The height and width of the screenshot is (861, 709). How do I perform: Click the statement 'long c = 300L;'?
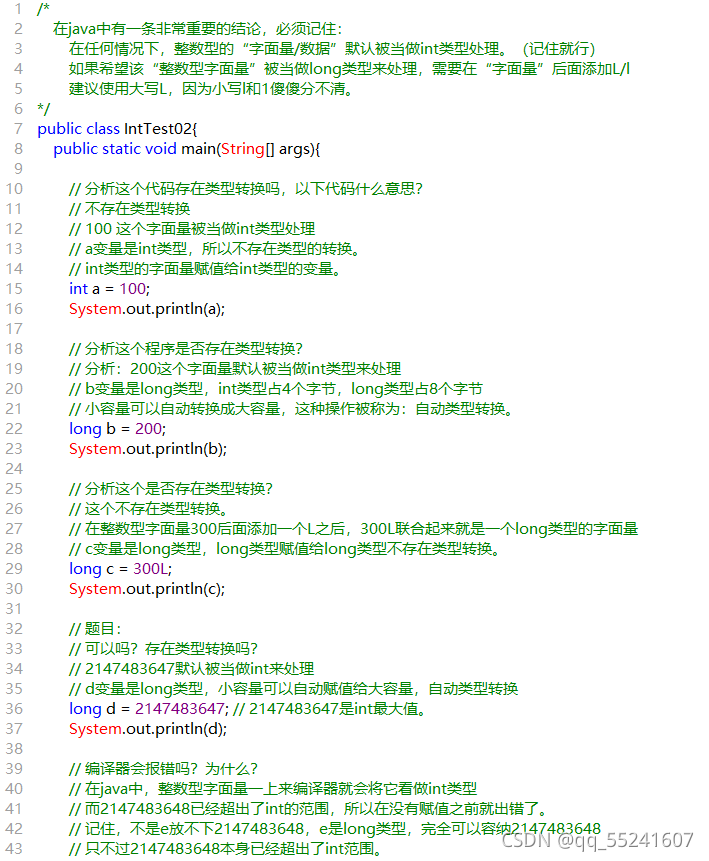tap(120, 569)
